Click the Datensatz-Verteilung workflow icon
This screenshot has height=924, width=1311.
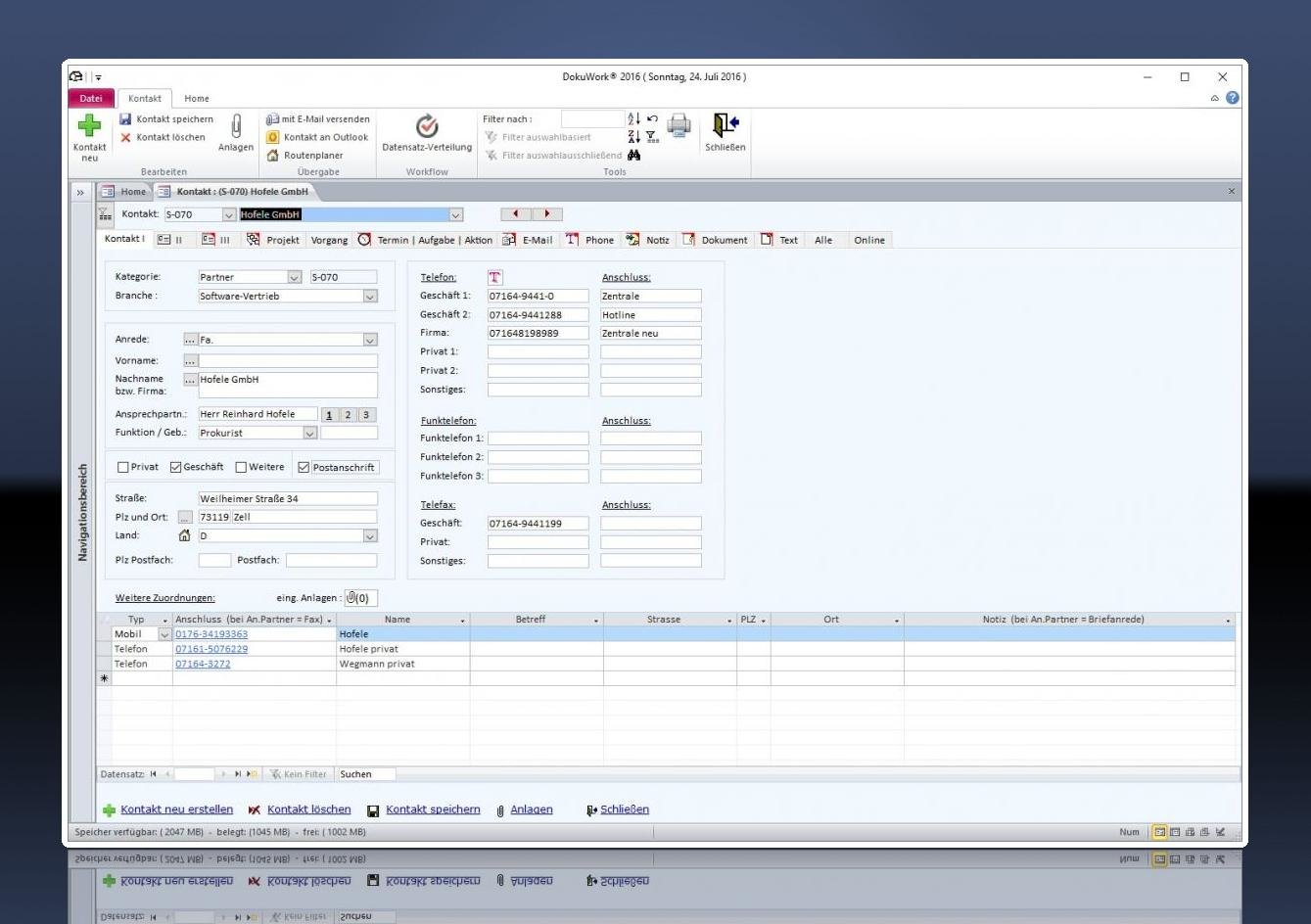click(x=426, y=126)
